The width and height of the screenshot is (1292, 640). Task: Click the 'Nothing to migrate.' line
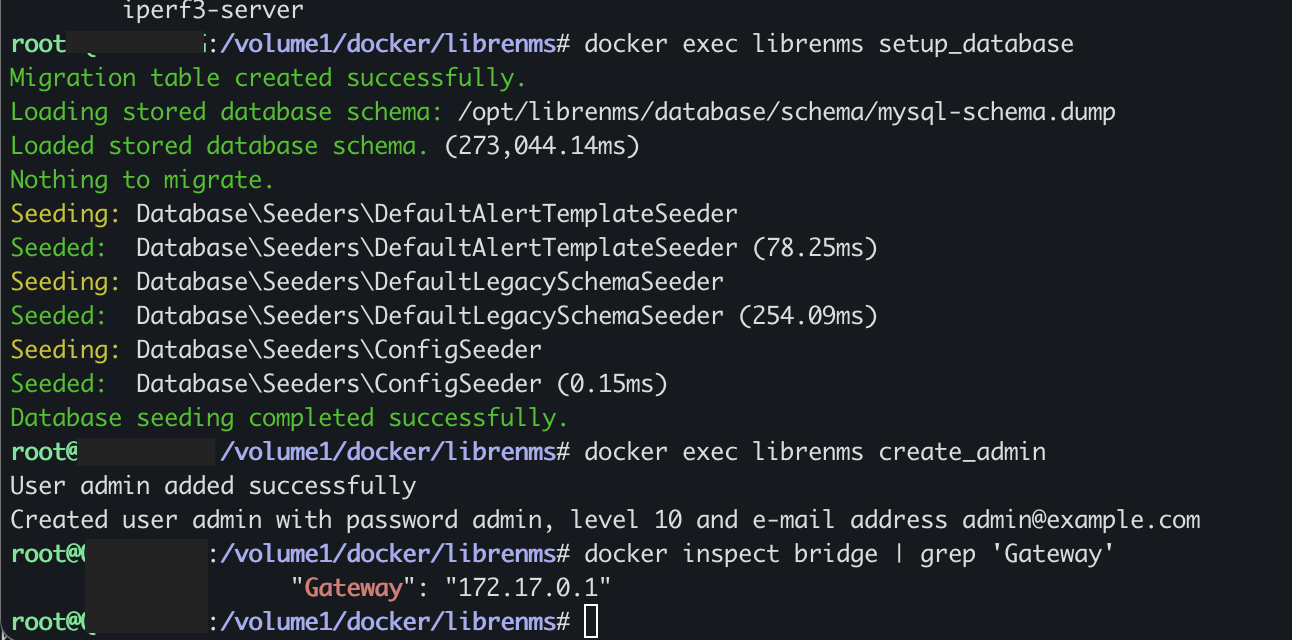click(x=142, y=180)
